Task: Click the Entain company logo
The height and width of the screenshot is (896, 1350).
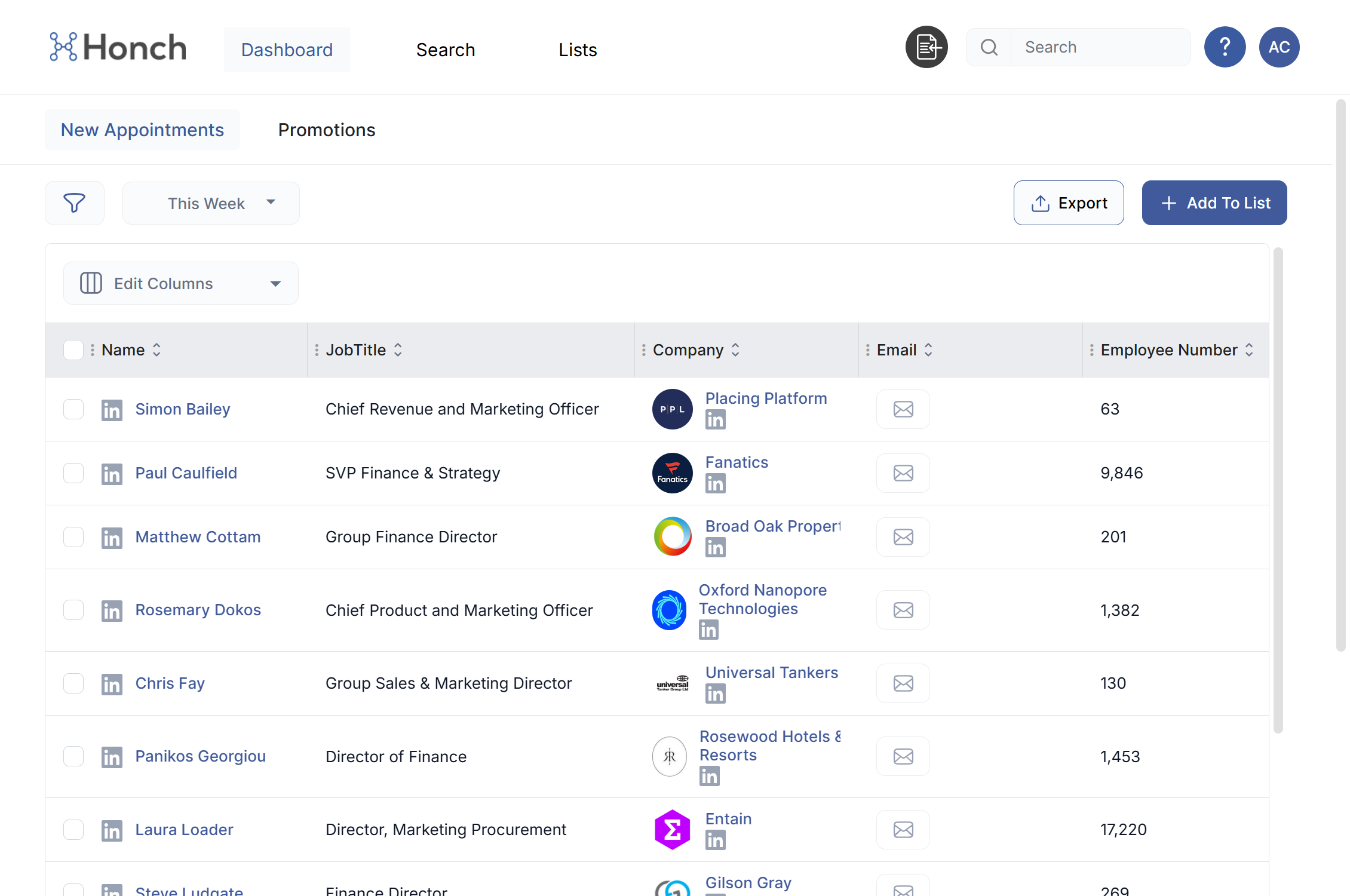Action: pos(672,829)
